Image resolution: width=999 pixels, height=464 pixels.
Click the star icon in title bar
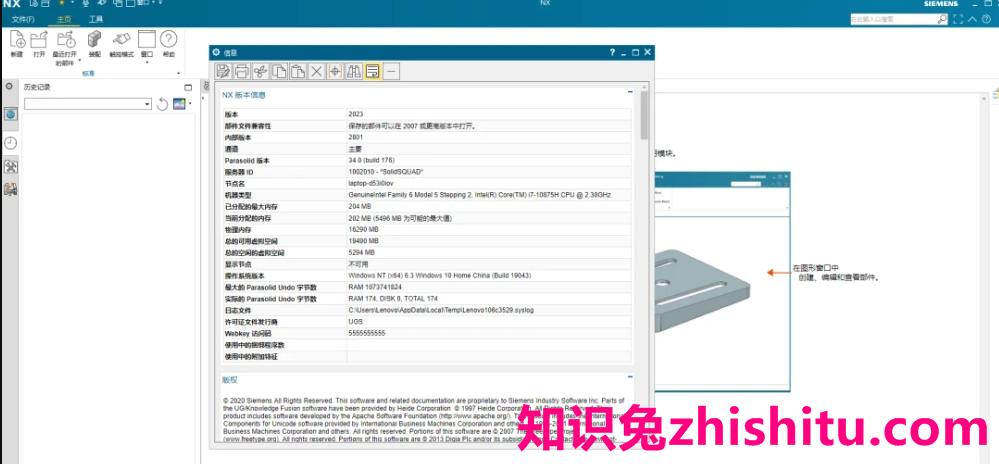[x=62, y=4]
